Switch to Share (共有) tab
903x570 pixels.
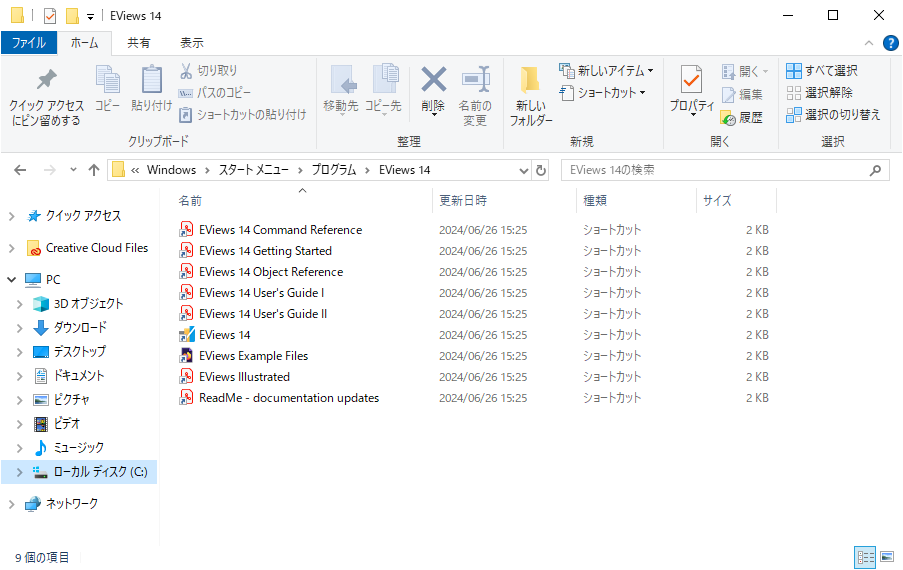pyautogui.click(x=138, y=43)
